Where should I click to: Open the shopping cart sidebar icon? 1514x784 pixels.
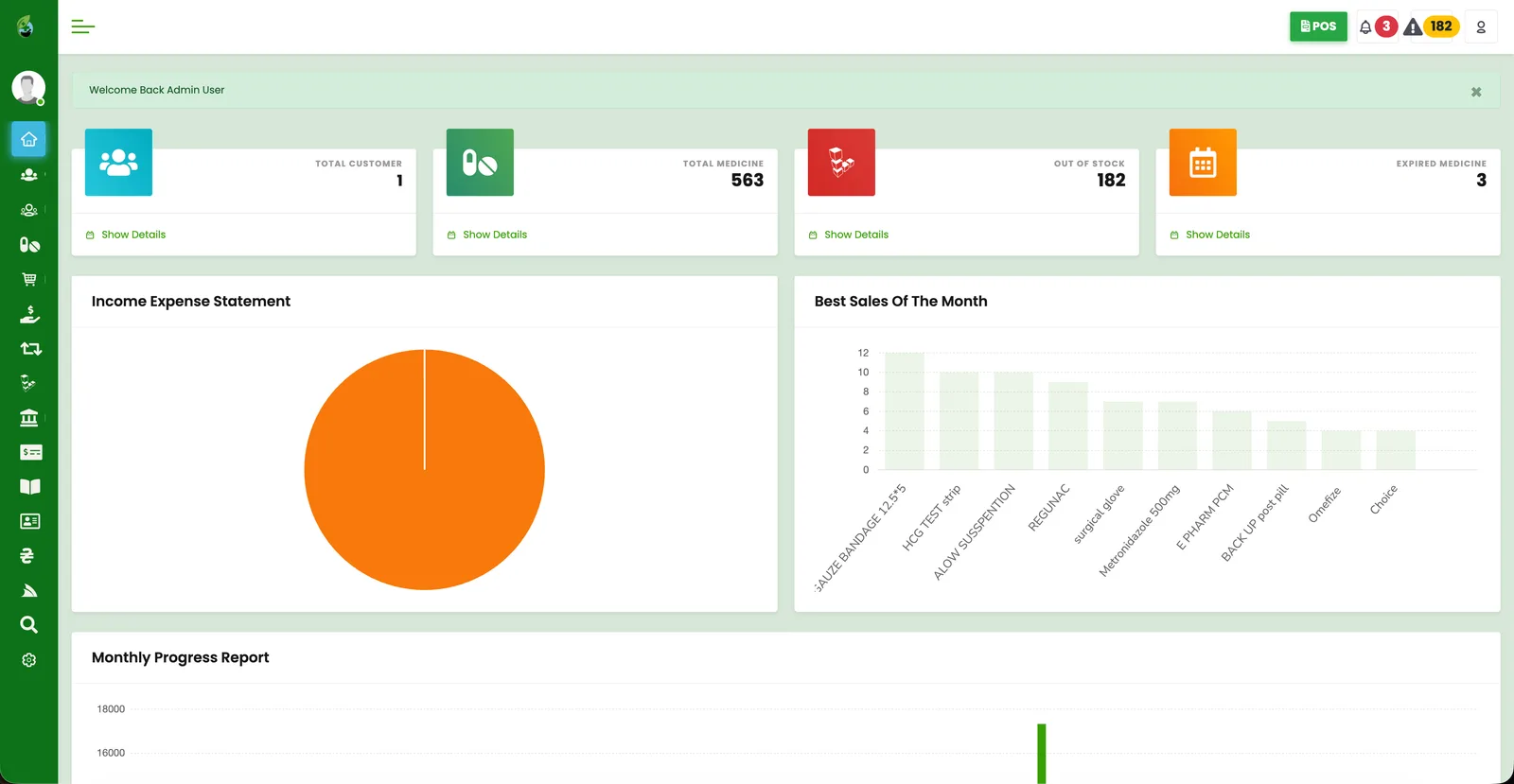[29, 279]
